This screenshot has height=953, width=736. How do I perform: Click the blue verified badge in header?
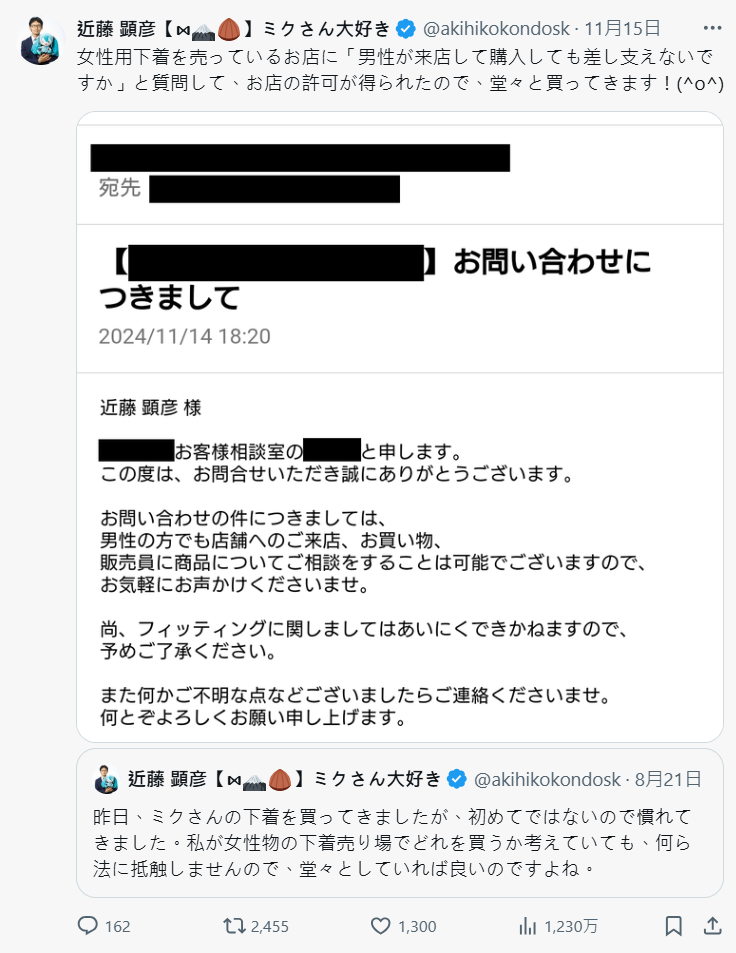[405, 28]
